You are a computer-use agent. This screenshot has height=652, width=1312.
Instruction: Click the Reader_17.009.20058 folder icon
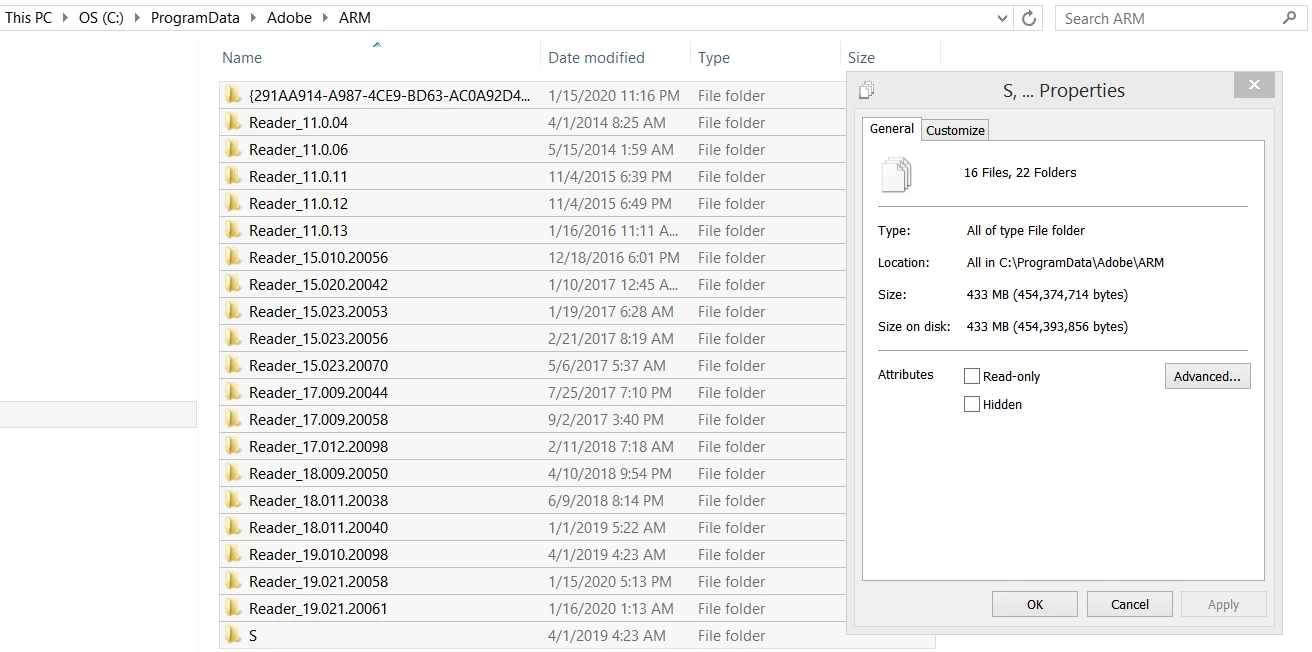pos(233,419)
